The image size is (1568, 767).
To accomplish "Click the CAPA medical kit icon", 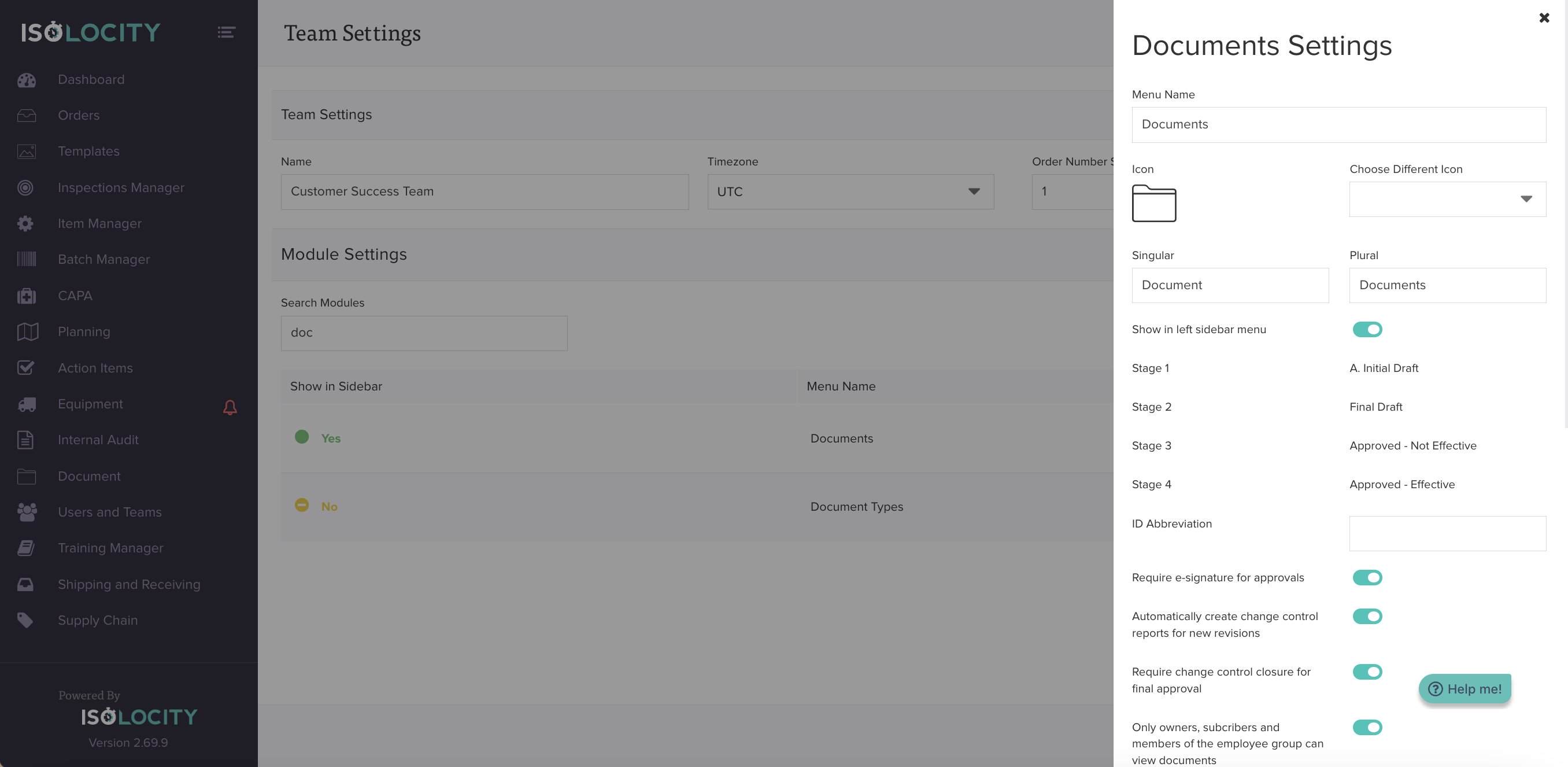I will pyautogui.click(x=26, y=296).
